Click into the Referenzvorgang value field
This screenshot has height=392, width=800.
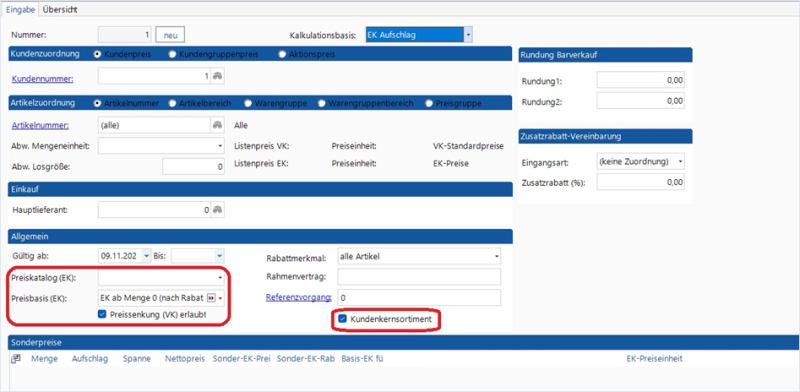point(419,297)
